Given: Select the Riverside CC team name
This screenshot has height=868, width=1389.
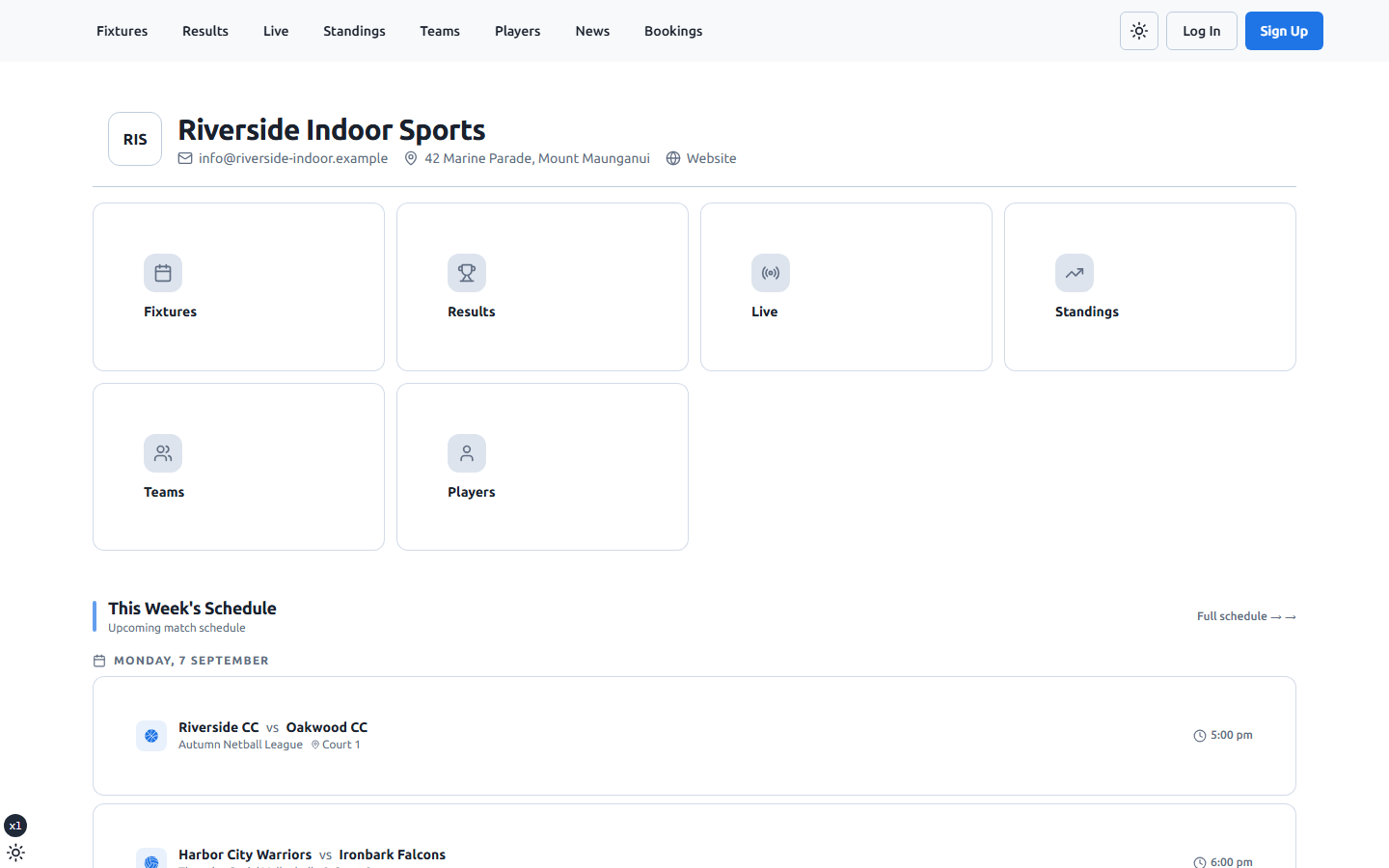Looking at the screenshot, I should [x=219, y=727].
